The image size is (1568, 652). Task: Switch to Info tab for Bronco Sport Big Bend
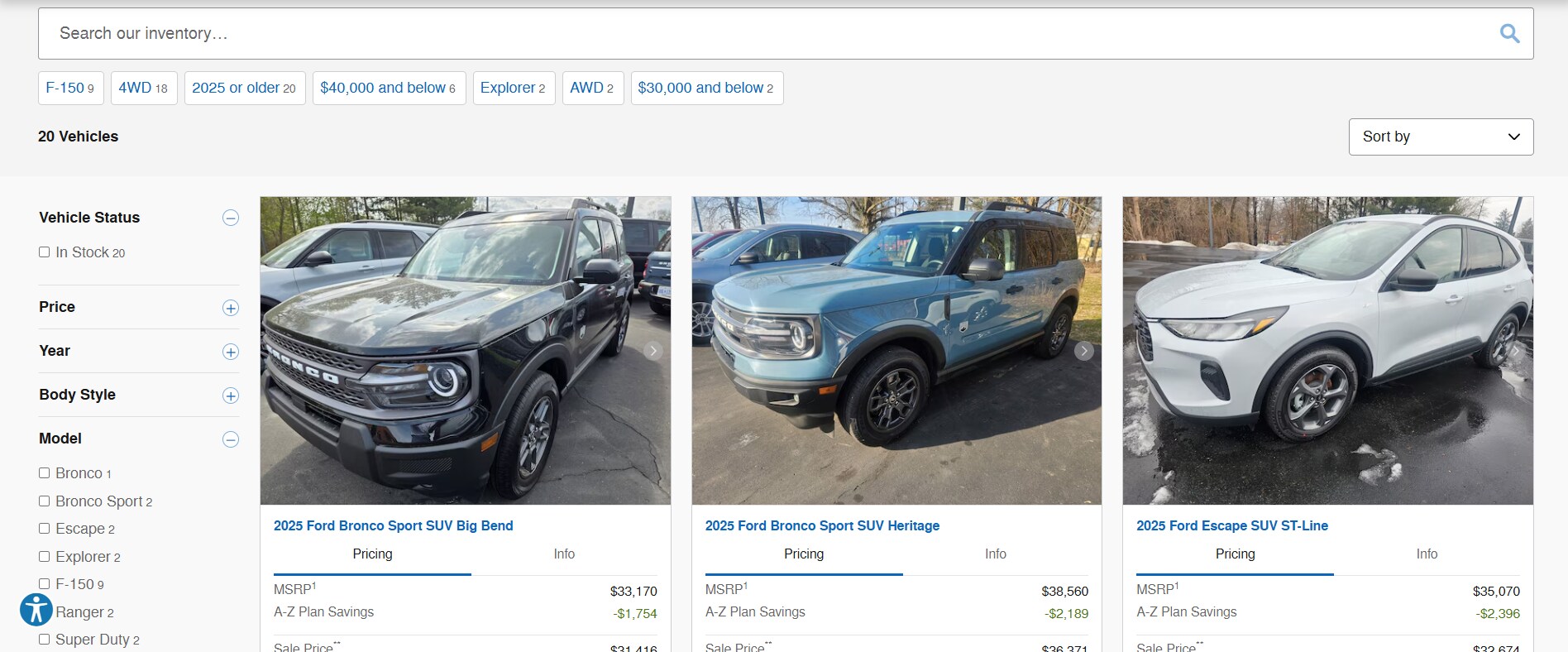(564, 554)
